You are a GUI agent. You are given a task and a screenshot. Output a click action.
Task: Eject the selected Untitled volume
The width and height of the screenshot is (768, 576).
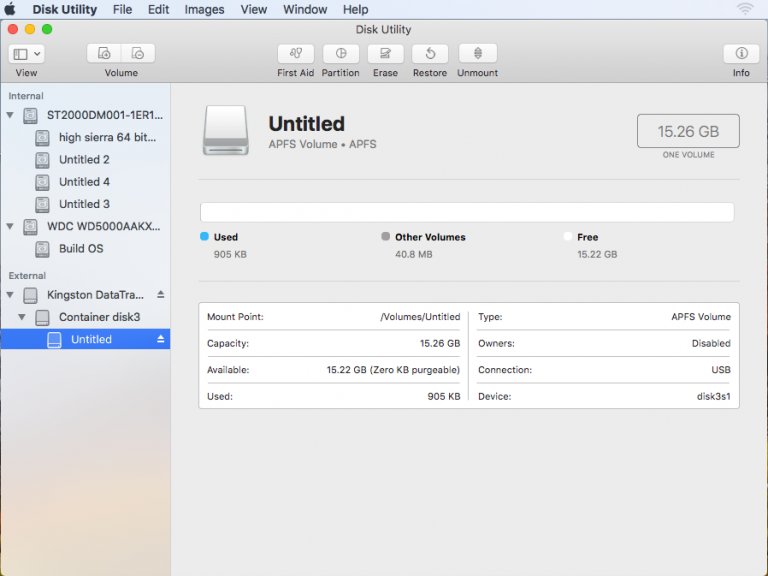160,339
